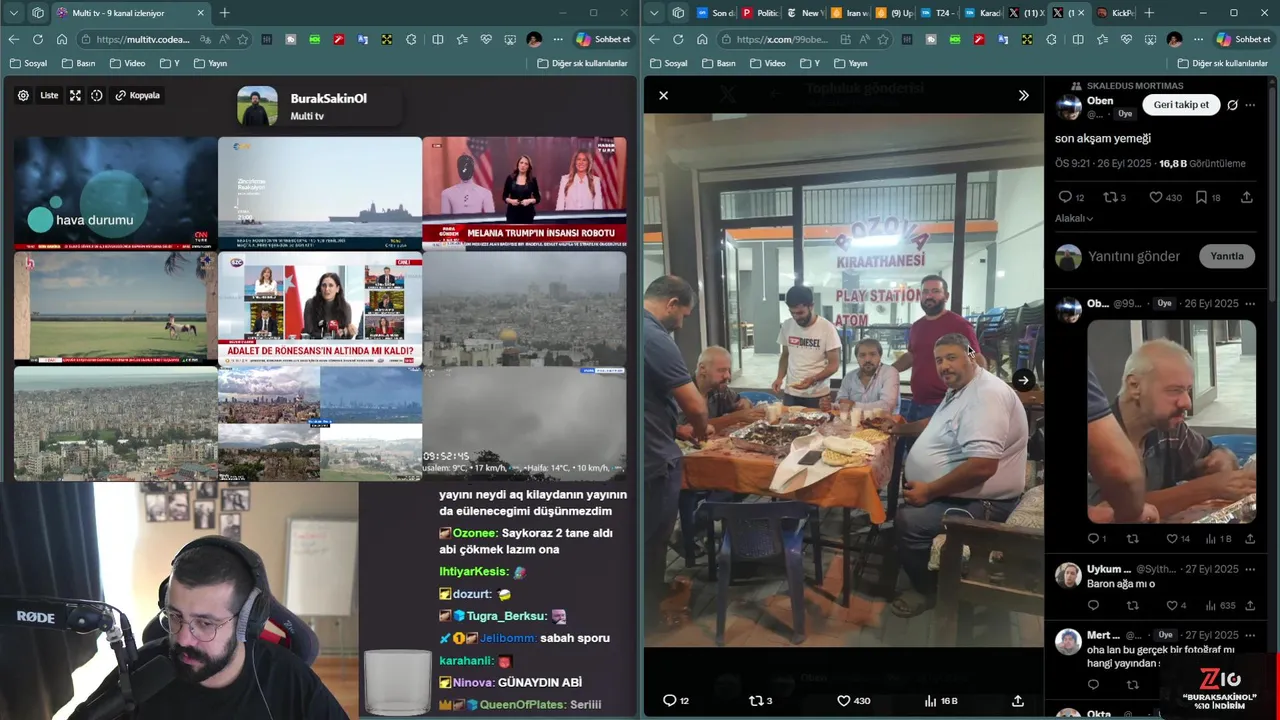
Task: Refresh the Multi tv browser page
Action: [37, 40]
